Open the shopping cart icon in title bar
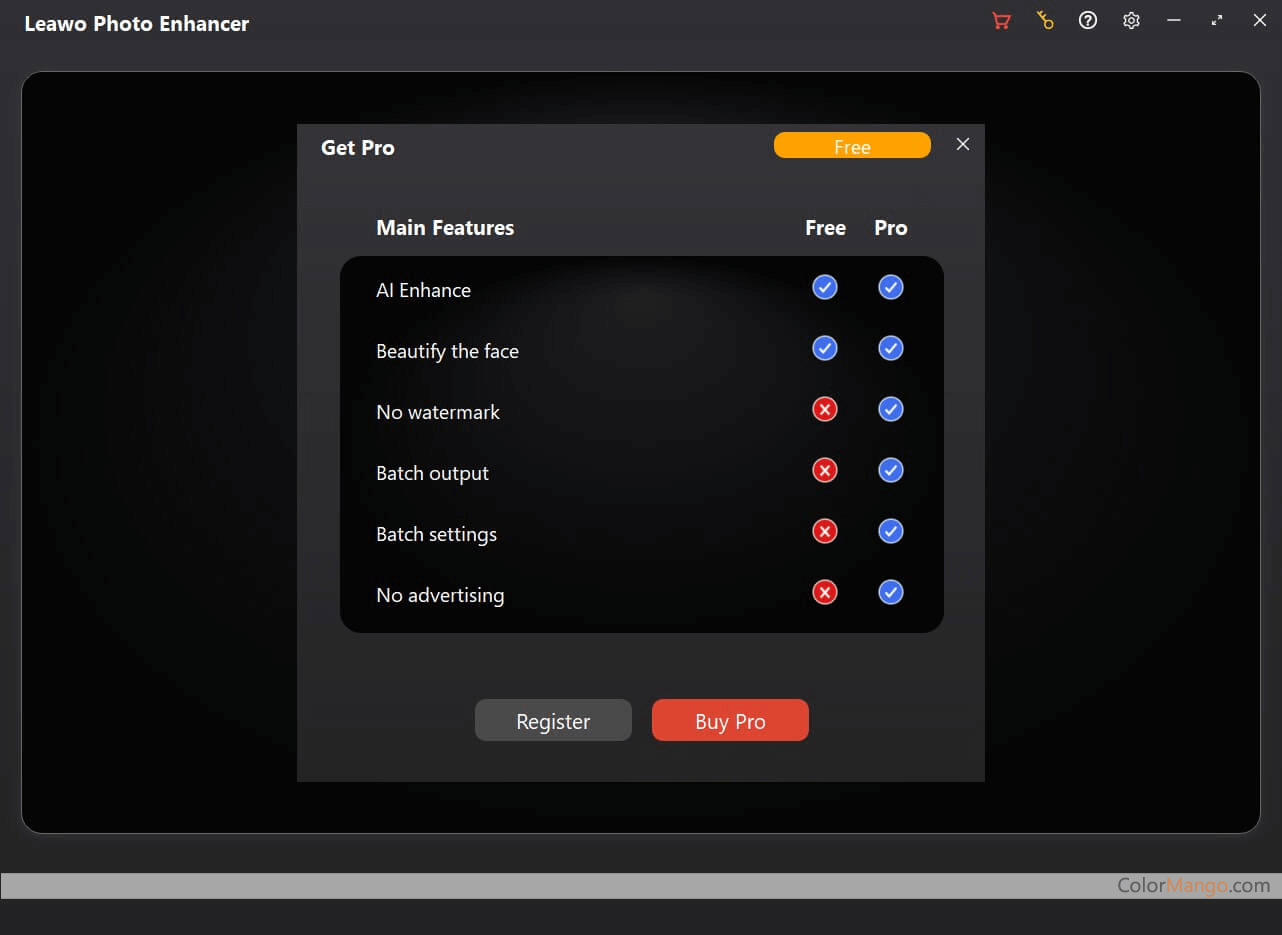The height and width of the screenshot is (935, 1282). [x=1001, y=21]
